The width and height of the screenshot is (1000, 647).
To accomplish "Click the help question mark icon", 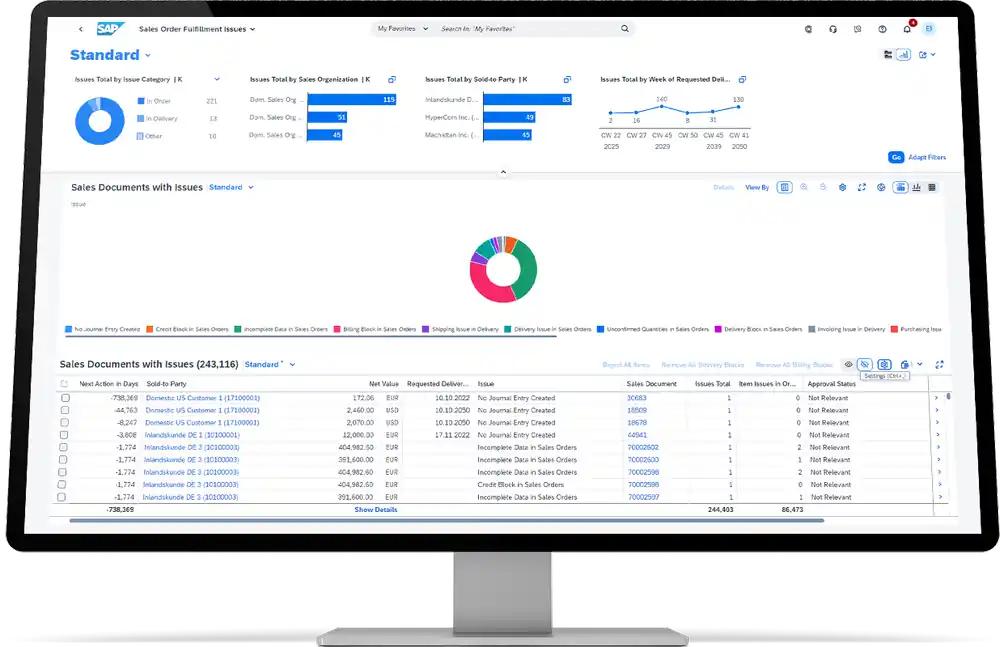I will tap(882, 29).
